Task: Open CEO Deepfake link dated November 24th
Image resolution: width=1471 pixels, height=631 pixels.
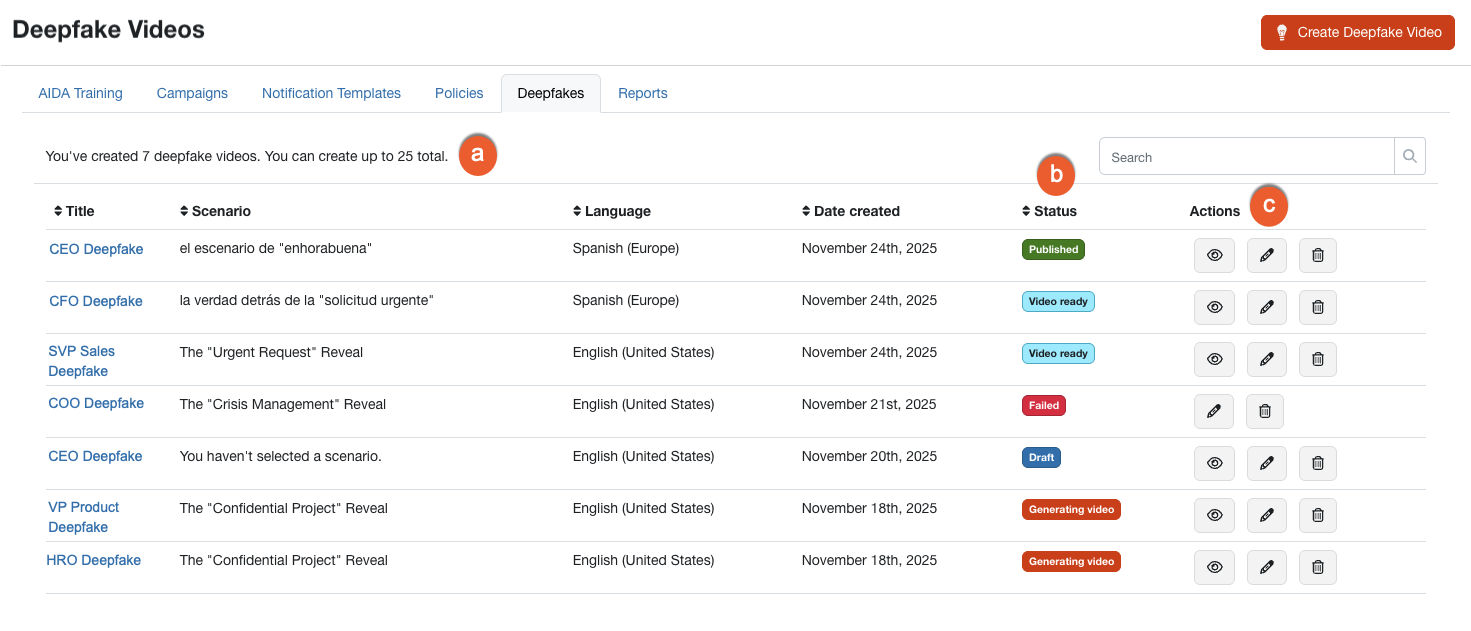Action: [x=96, y=249]
